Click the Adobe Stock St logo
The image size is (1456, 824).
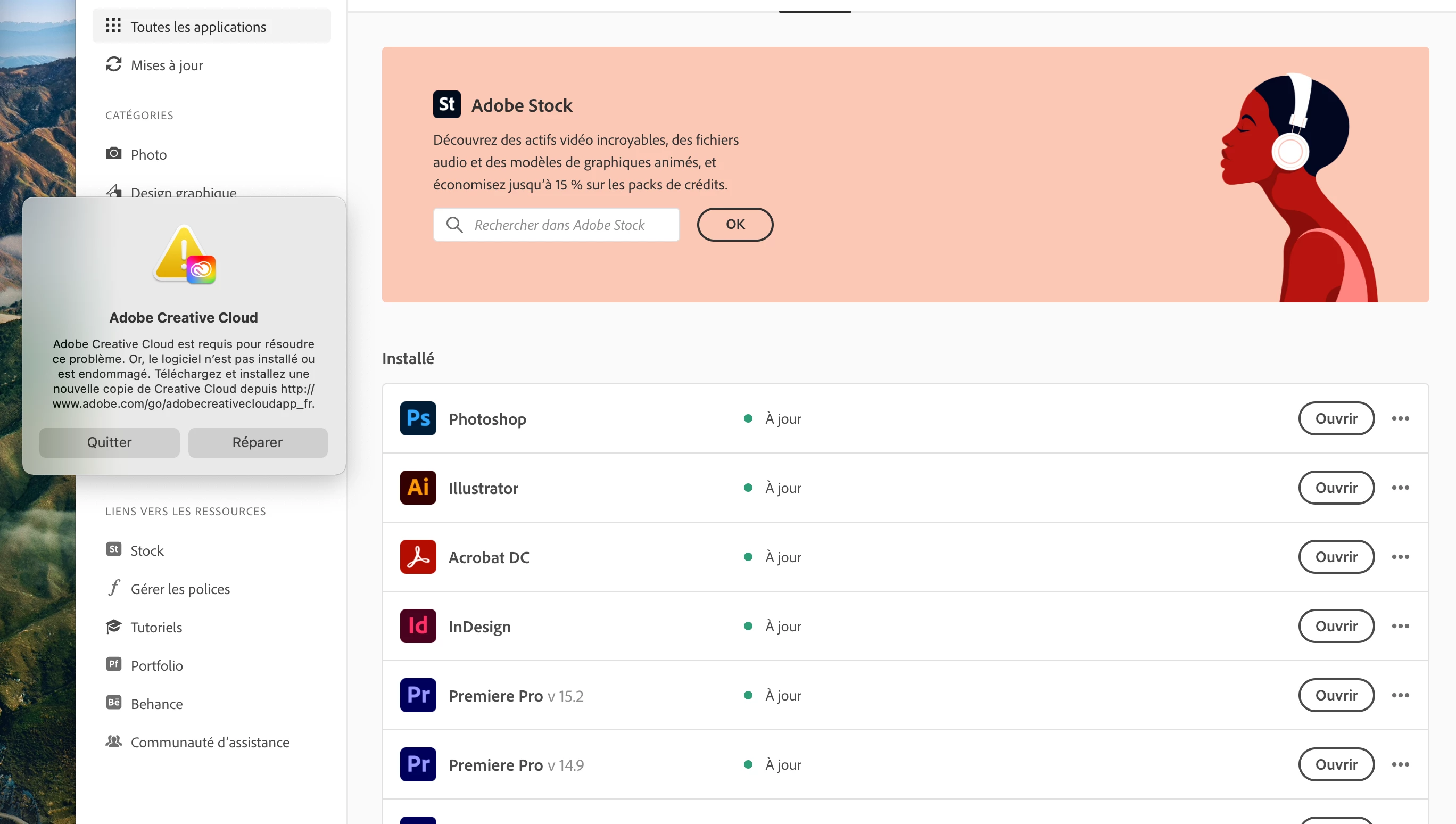click(446, 104)
